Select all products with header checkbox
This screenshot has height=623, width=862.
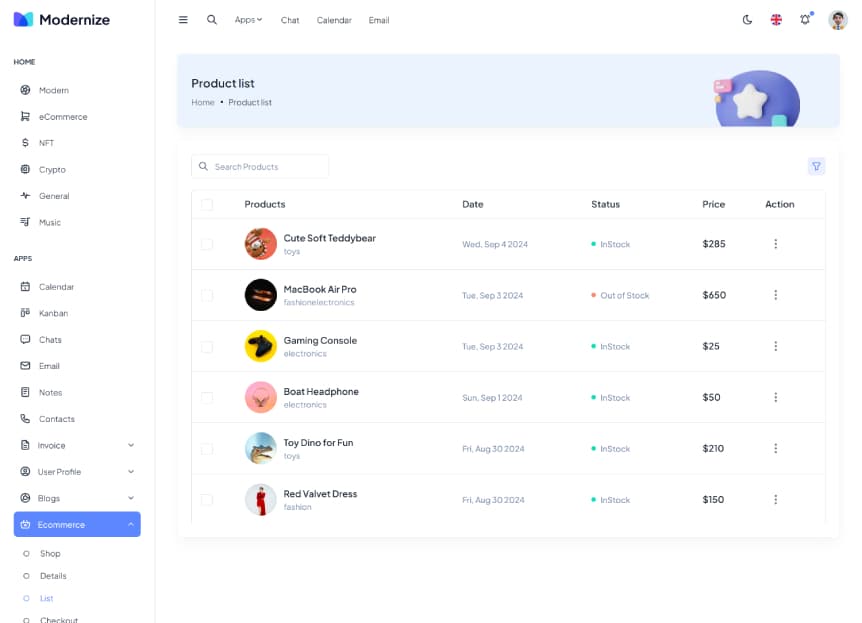click(207, 205)
